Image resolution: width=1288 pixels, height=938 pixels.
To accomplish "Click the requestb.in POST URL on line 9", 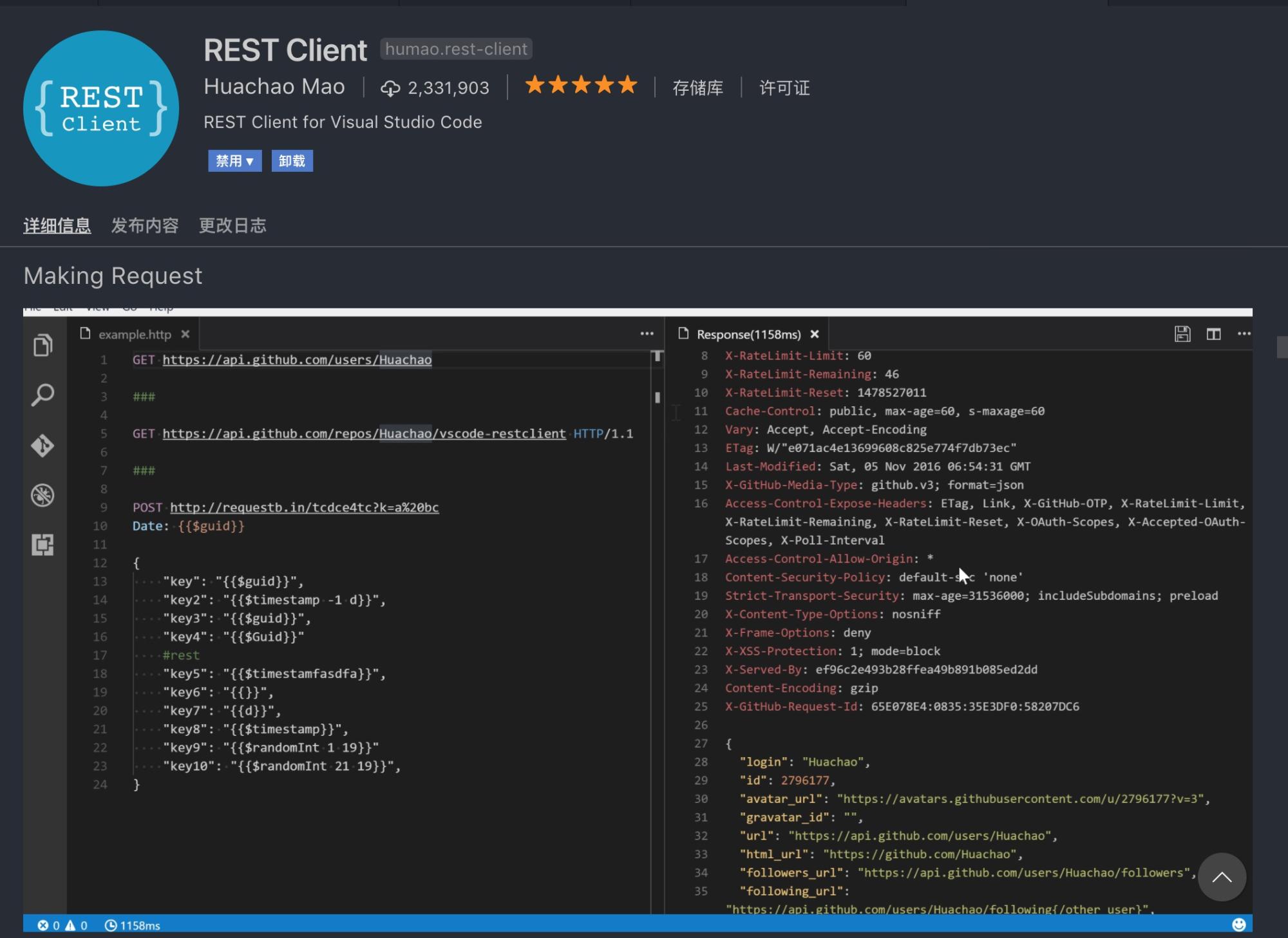I will tap(304, 507).
